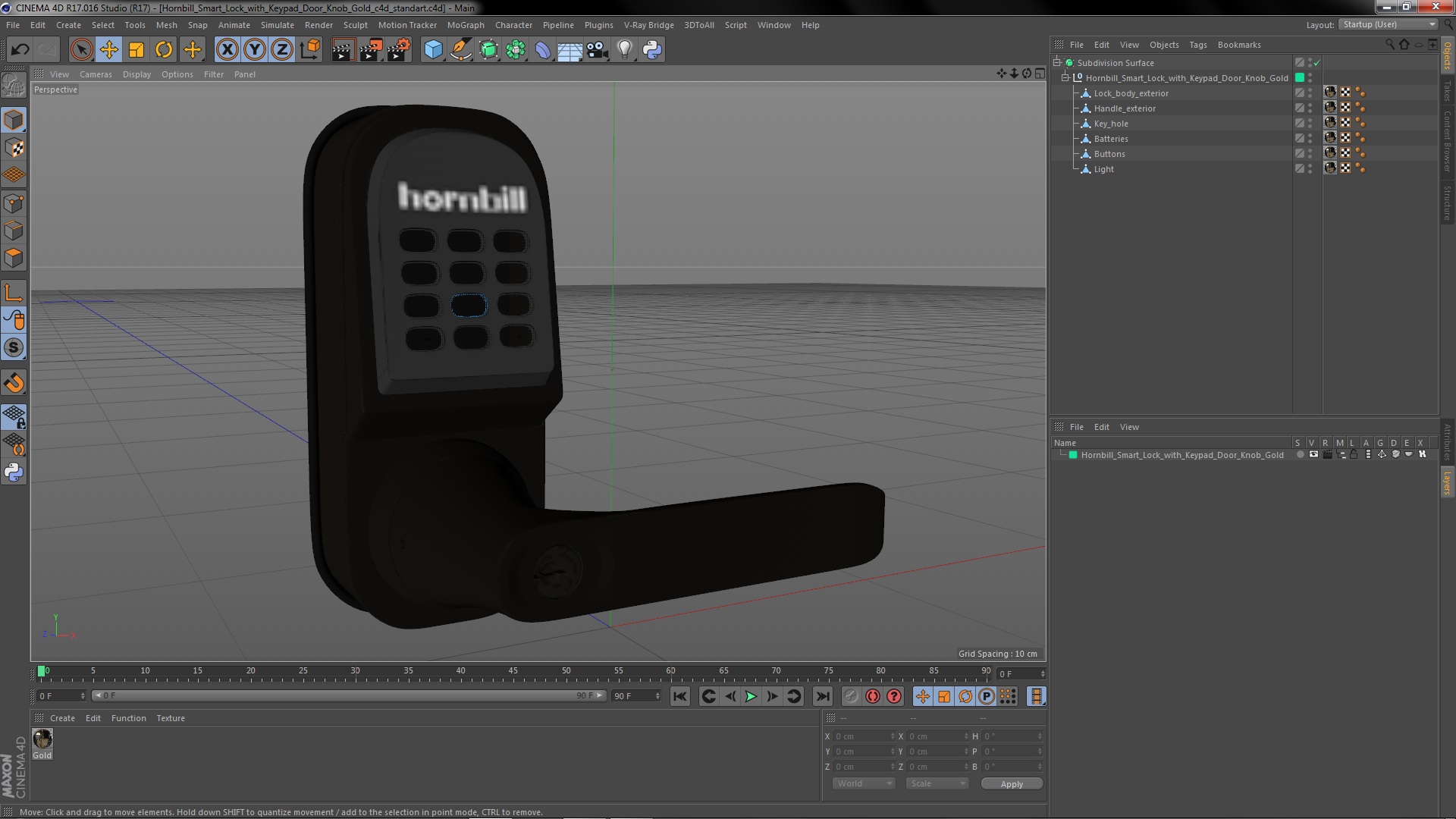The image size is (1456, 819).
Task: Open the Simulate menu
Action: (277, 25)
